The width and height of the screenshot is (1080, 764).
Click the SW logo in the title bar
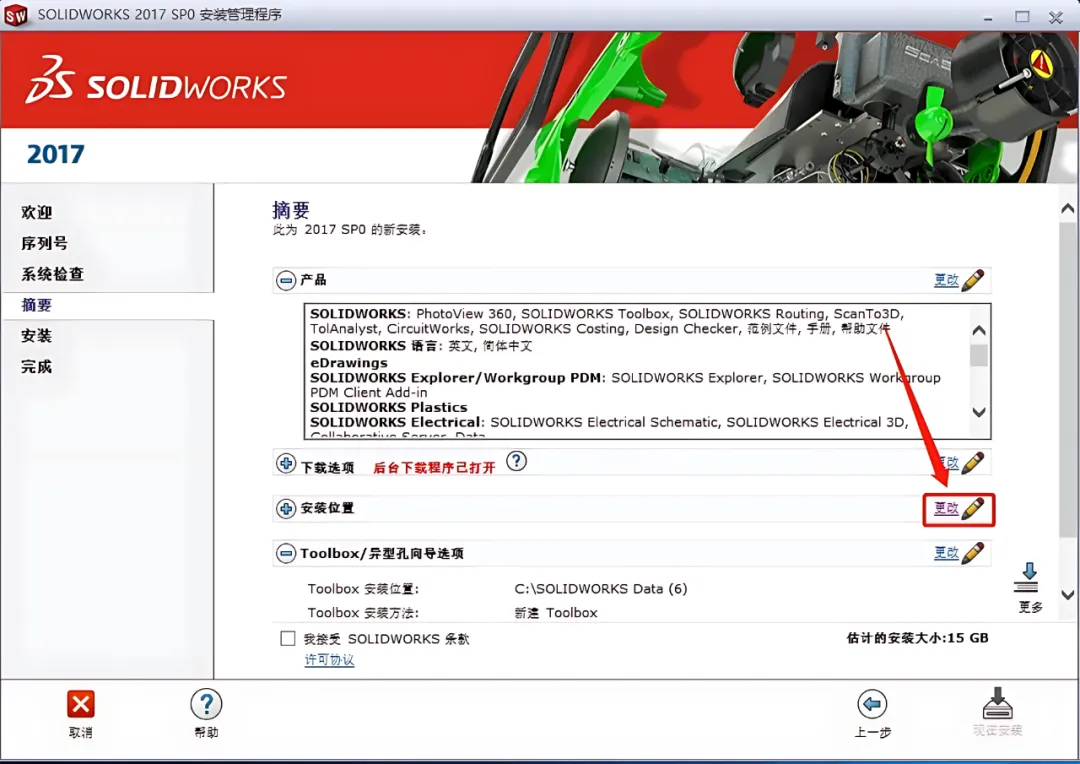16,15
